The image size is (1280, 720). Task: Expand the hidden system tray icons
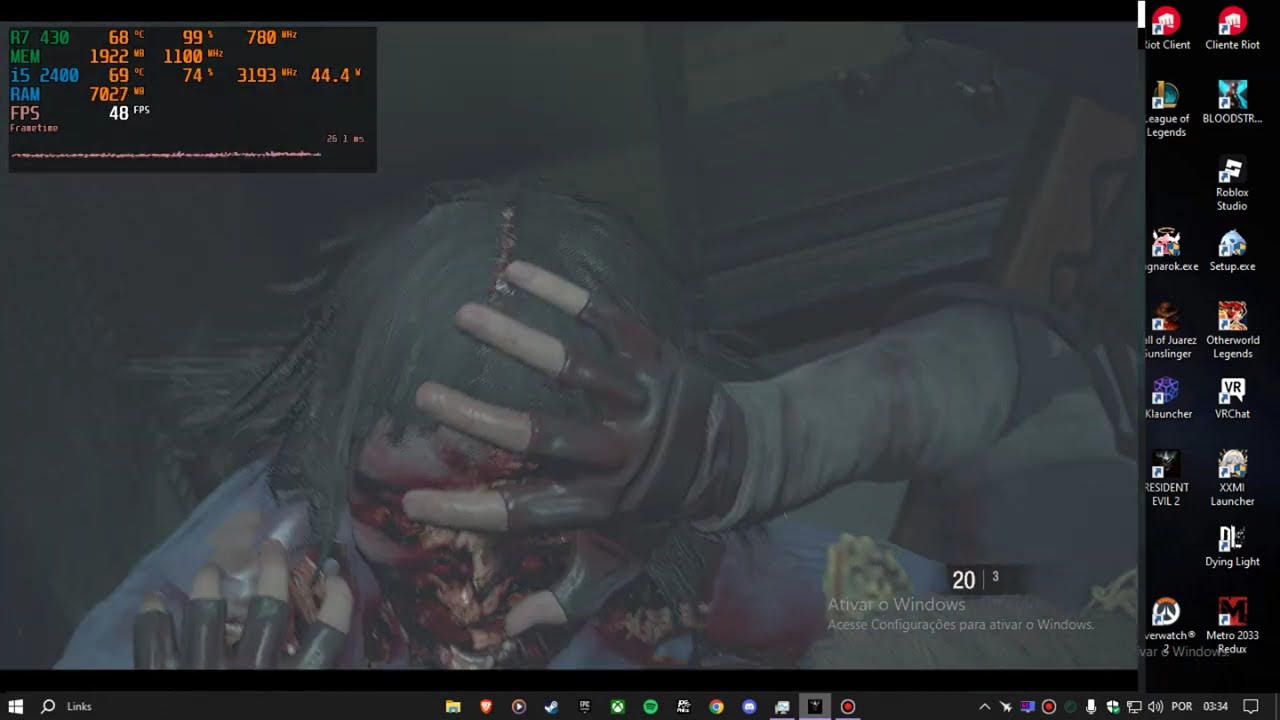click(984, 706)
